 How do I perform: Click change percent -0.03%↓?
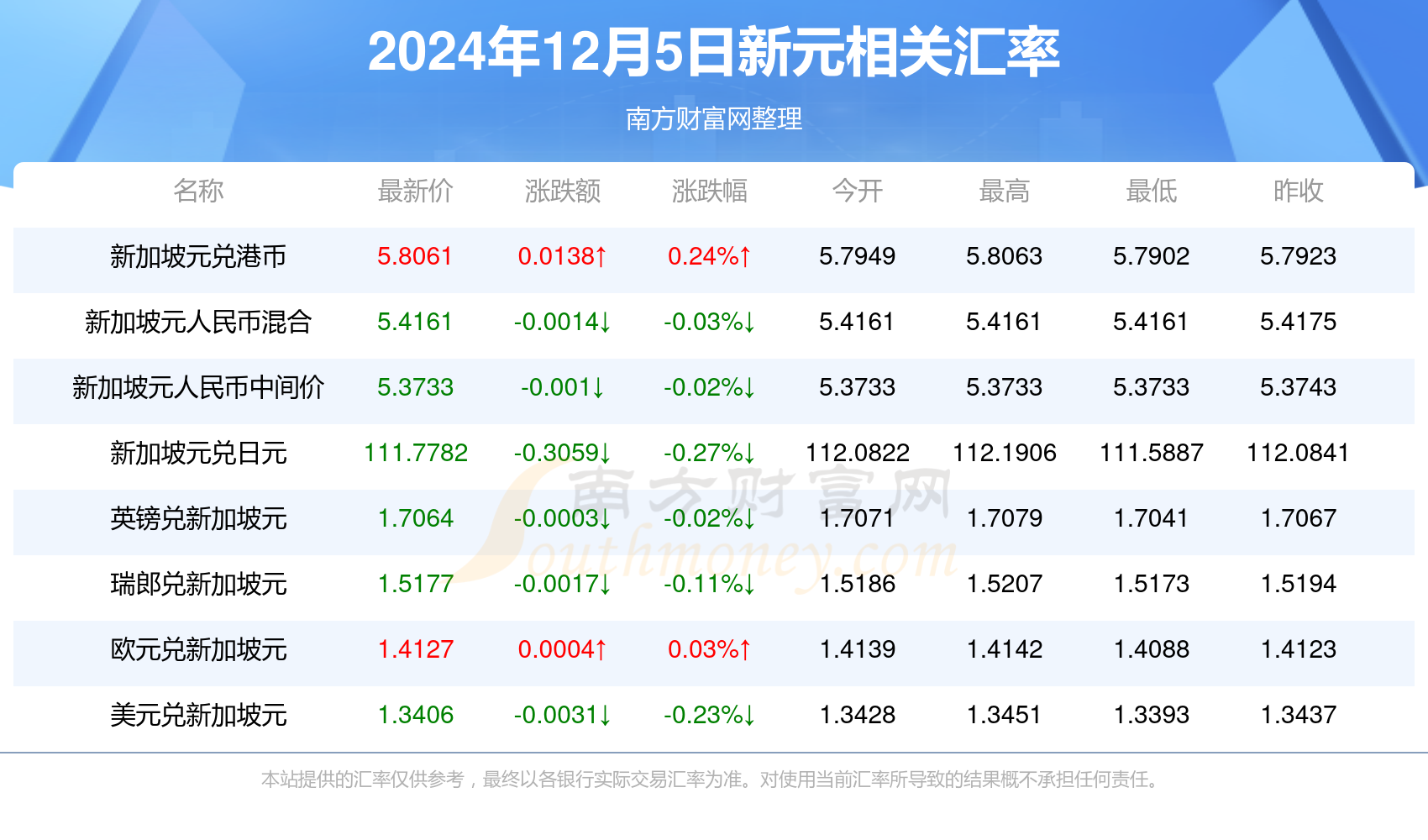[x=710, y=322]
